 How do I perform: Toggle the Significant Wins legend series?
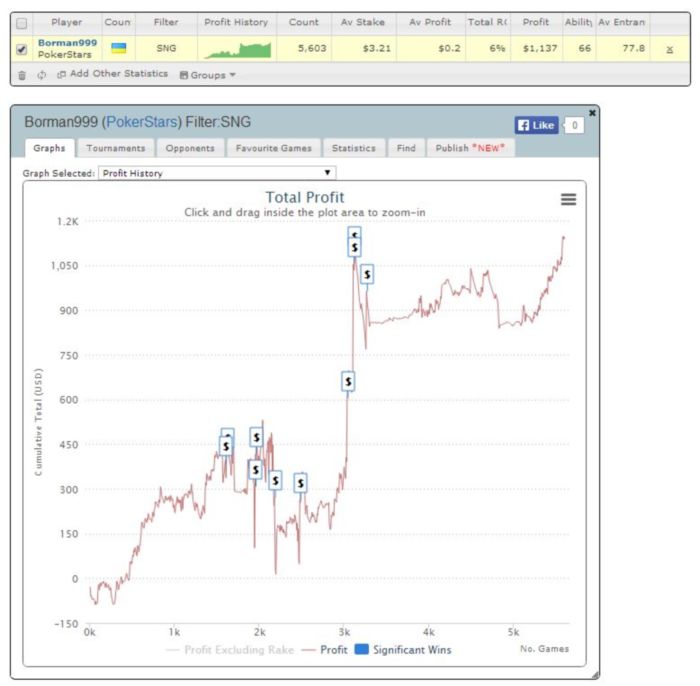tap(403, 650)
